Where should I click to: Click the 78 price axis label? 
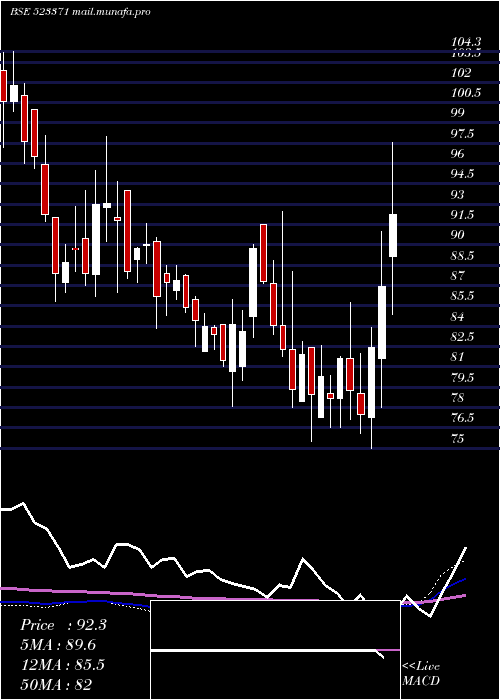click(458, 397)
